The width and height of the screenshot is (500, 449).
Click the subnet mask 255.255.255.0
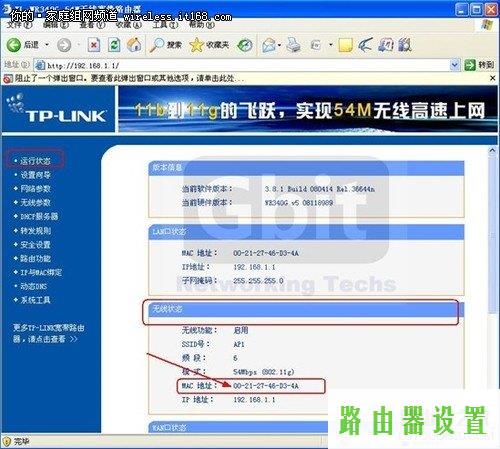pyautogui.click(x=258, y=281)
